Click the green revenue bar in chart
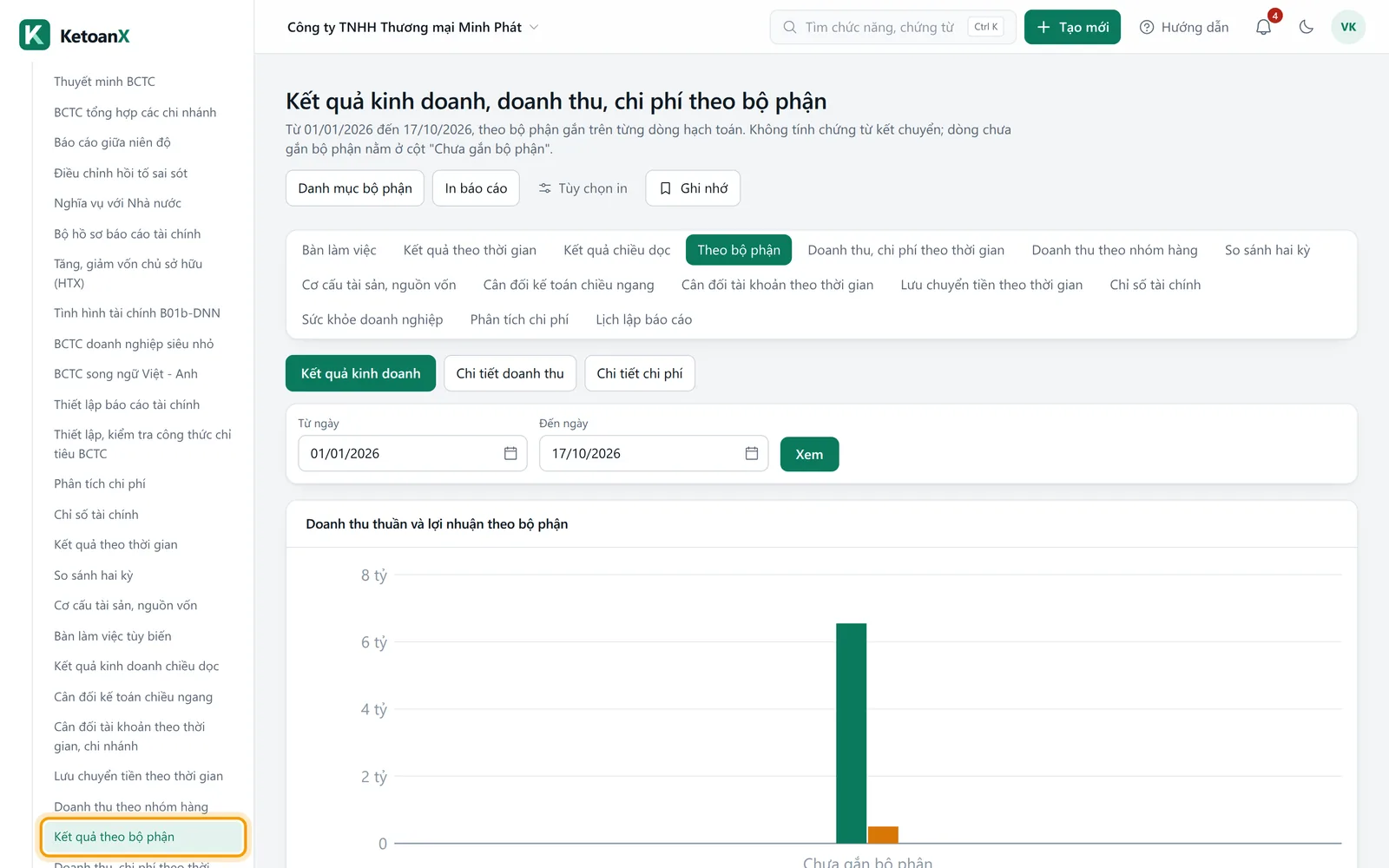The height and width of the screenshot is (868, 1389). click(x=851, y=733)
